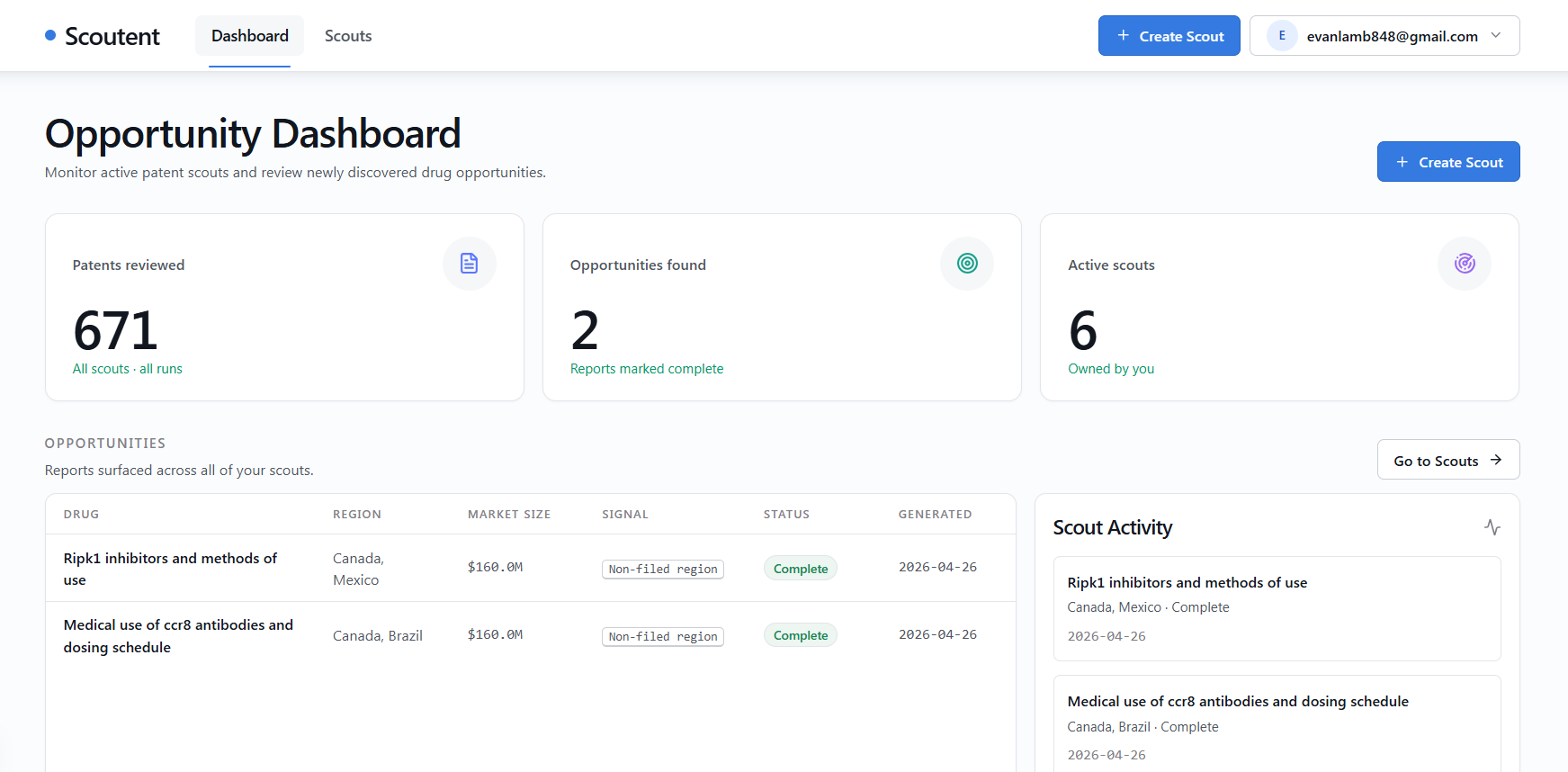Click the Patents reviewed document icon
The width and height of the screenshot is (1568, 772).
click(x=470, y=264)
